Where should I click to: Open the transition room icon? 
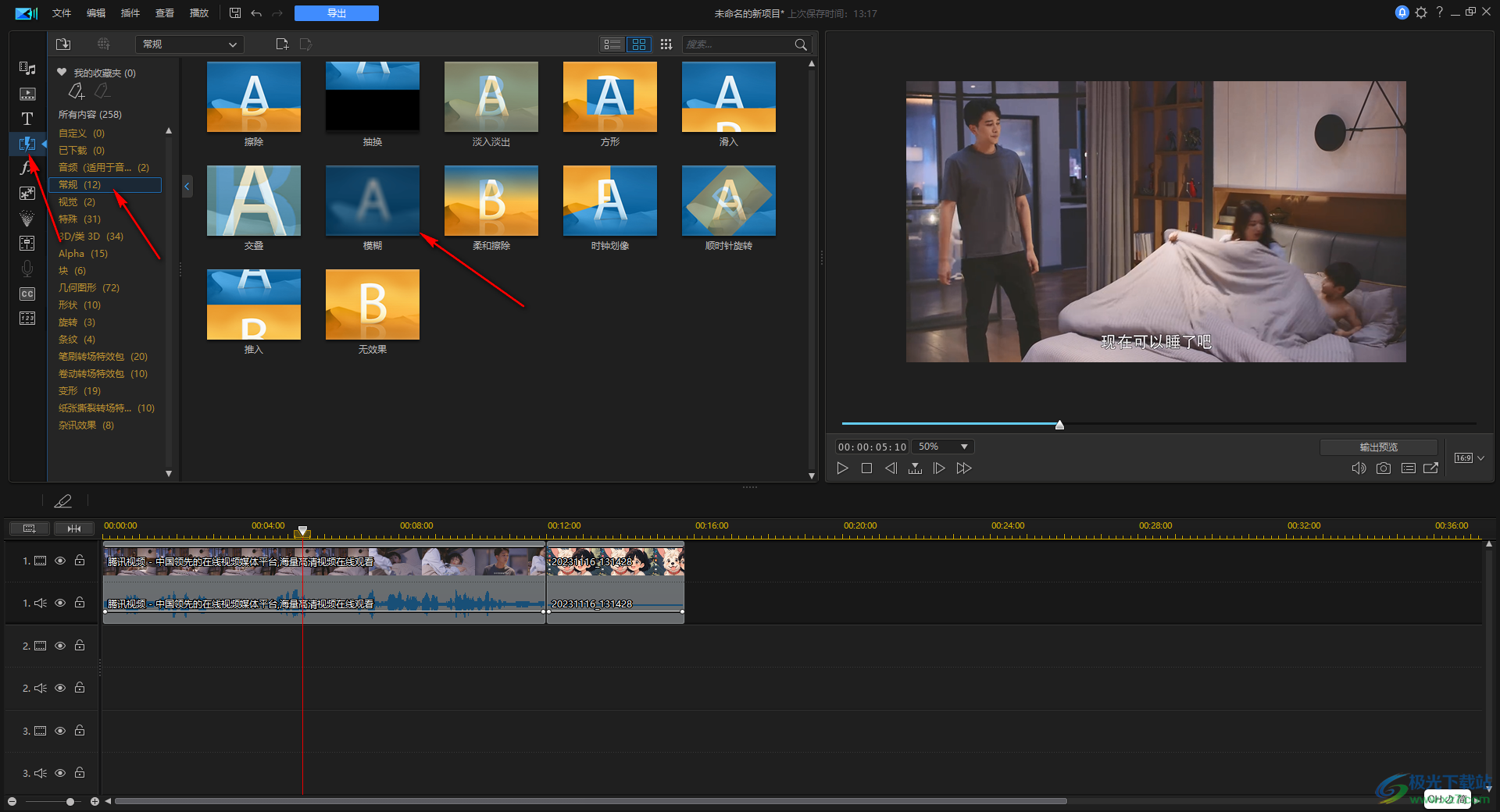pos(27,144)
